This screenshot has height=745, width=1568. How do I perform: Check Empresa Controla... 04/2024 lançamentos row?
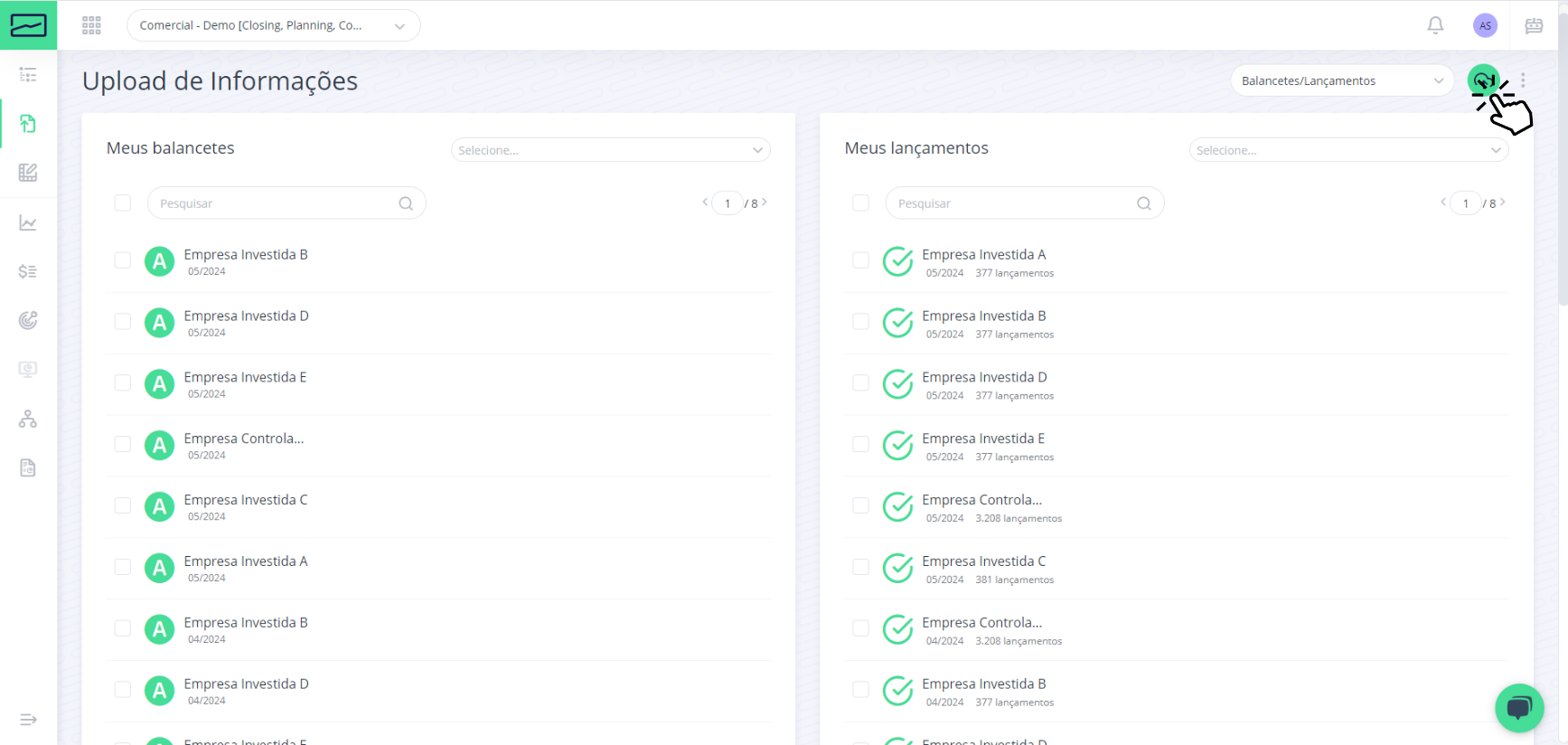coord(861,628)
